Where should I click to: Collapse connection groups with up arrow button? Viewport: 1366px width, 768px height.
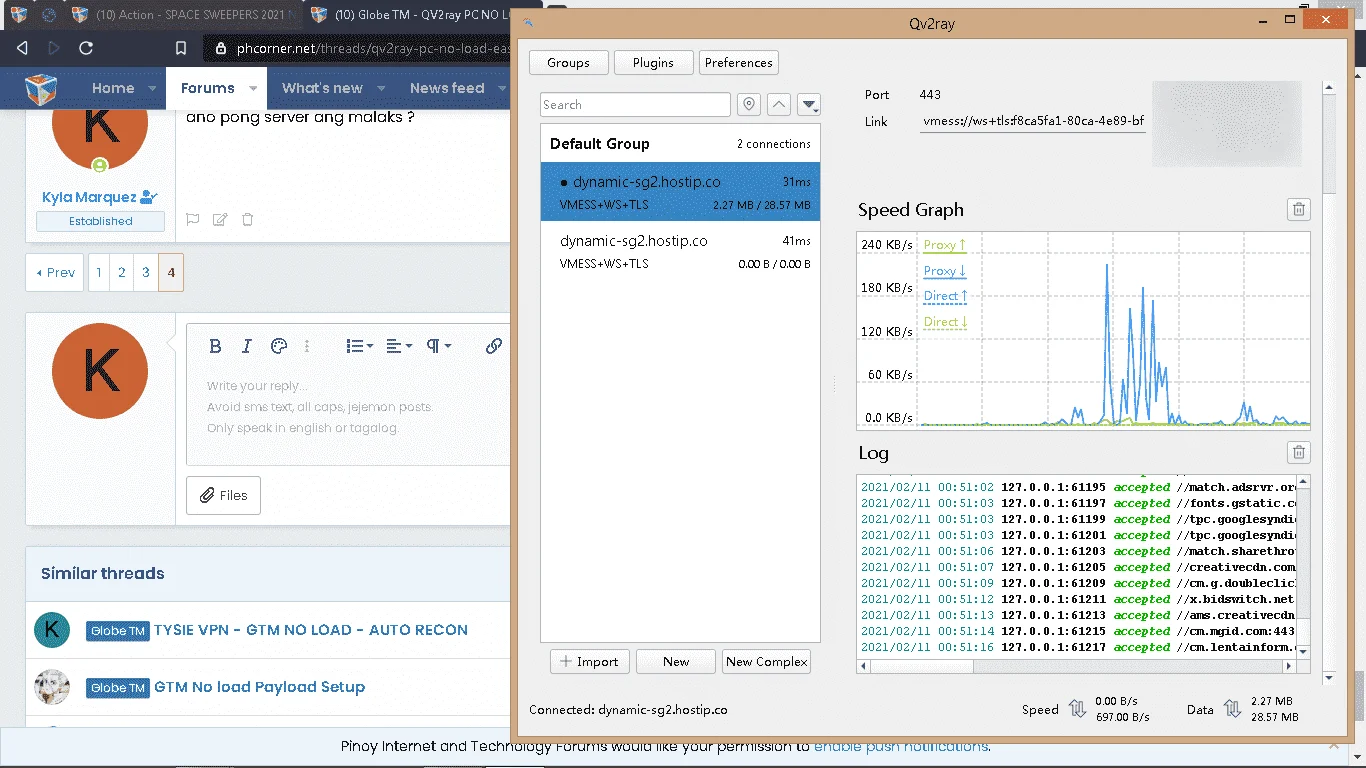click(779, 105)
